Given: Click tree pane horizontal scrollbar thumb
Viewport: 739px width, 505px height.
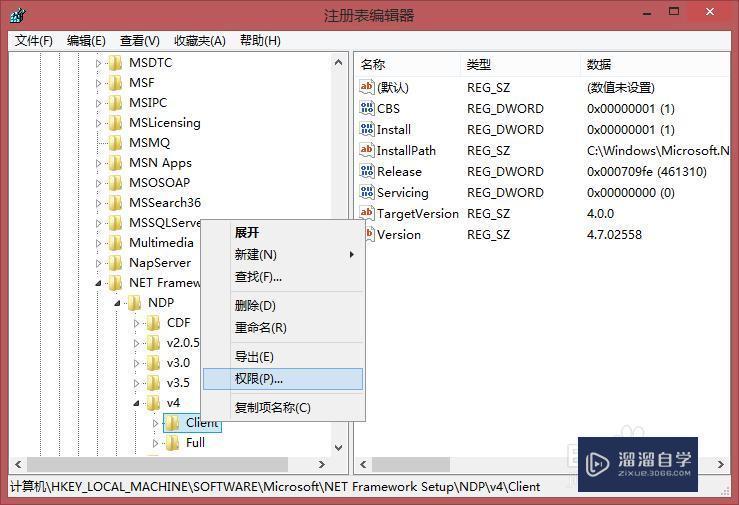Looking at the screenshot, I should [x=157, y=464].
